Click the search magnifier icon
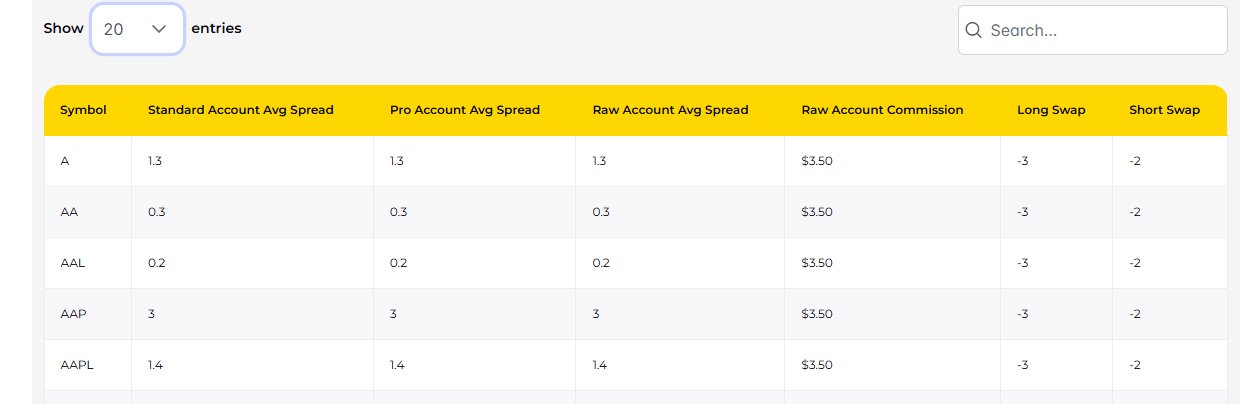 973,30
